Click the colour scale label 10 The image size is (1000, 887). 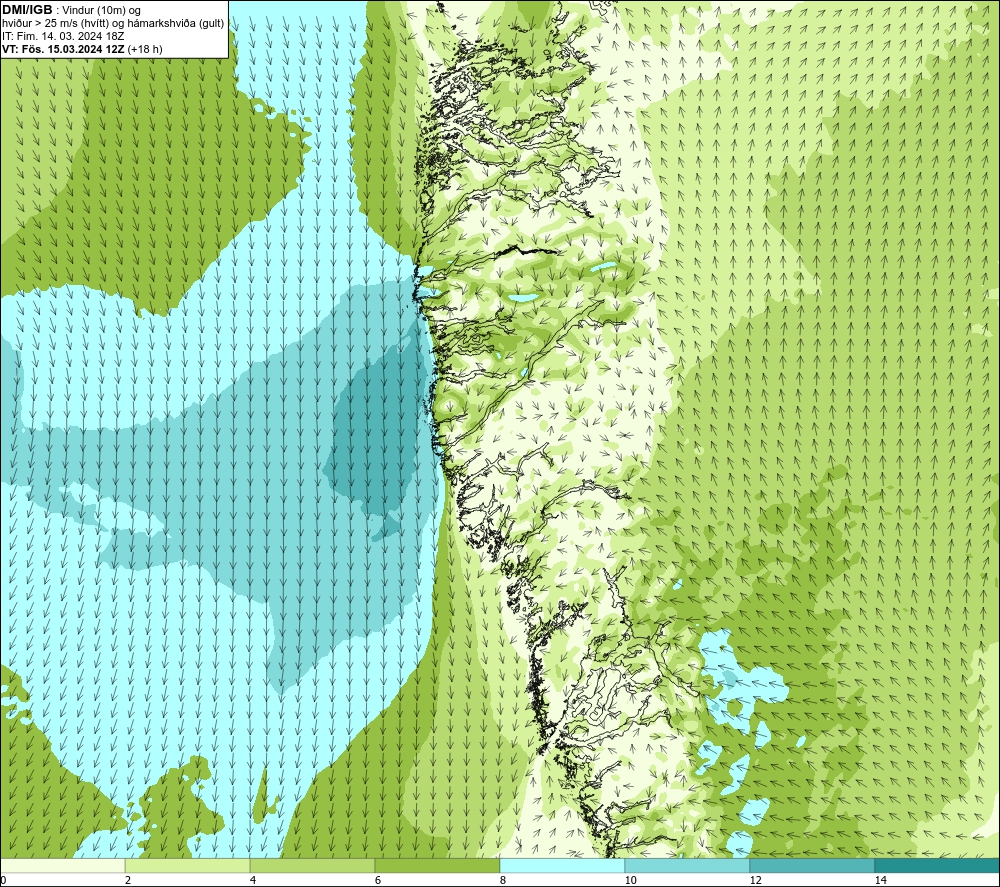tap(630, 881)
